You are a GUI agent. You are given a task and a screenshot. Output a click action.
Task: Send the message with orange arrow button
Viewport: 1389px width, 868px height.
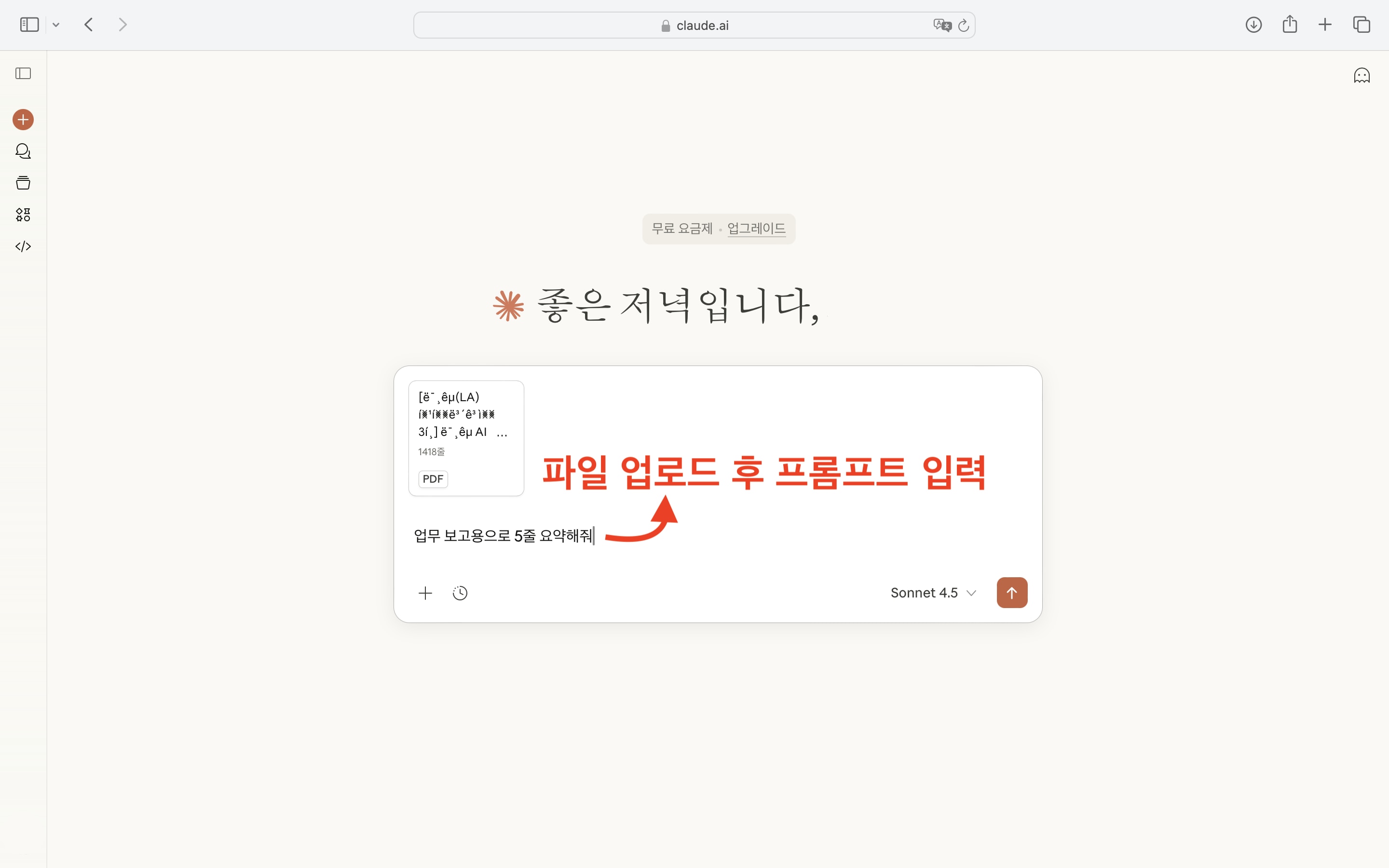1011,593
